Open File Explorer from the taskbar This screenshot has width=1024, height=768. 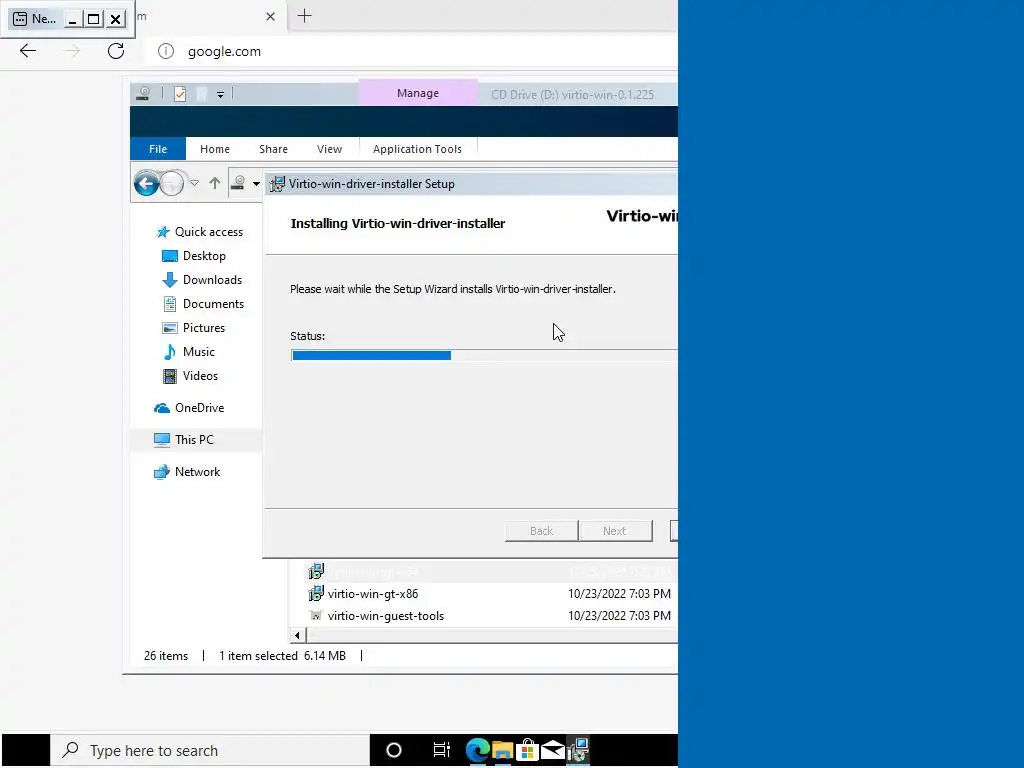click(x=502, y=750)
